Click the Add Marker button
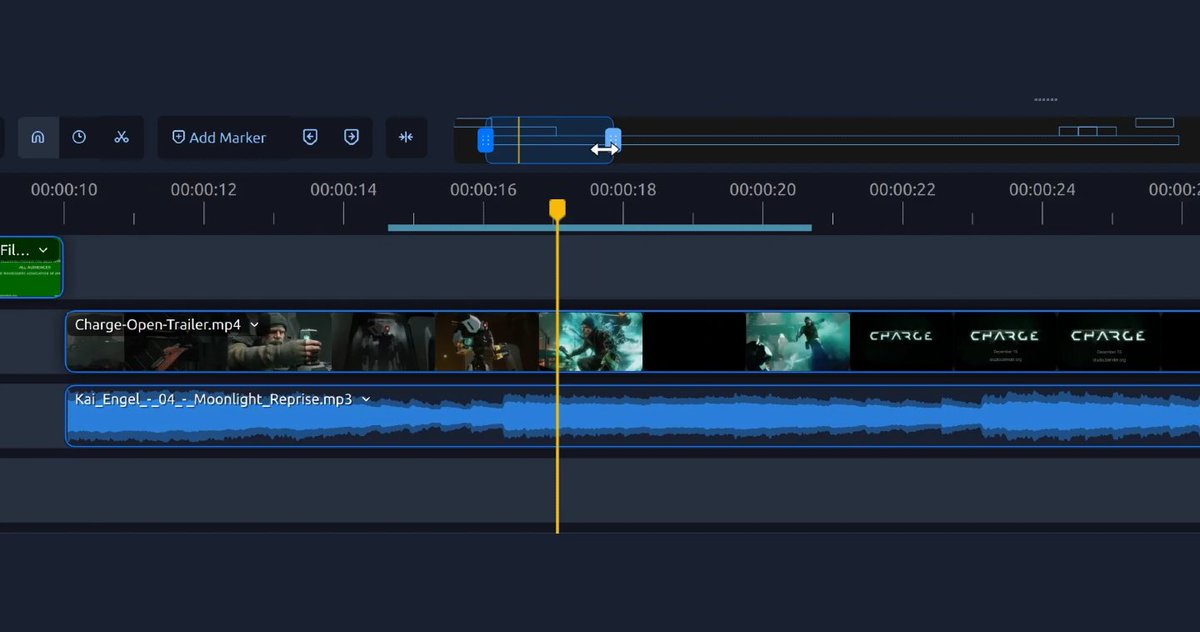Image resolution: width=1200 pixels, height=632 pixels. 219,137
